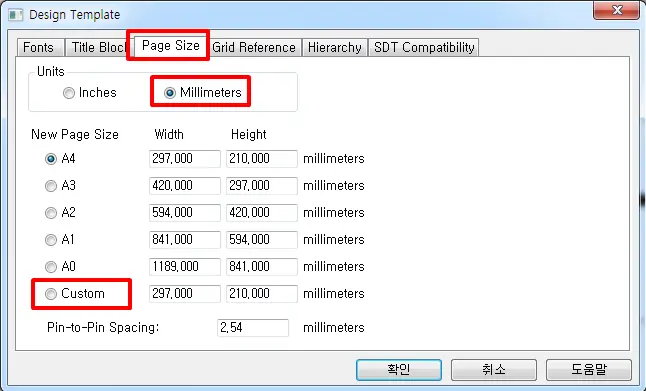Switch to the Fonts tab
The image size is (646, 391).
[40, 48]
